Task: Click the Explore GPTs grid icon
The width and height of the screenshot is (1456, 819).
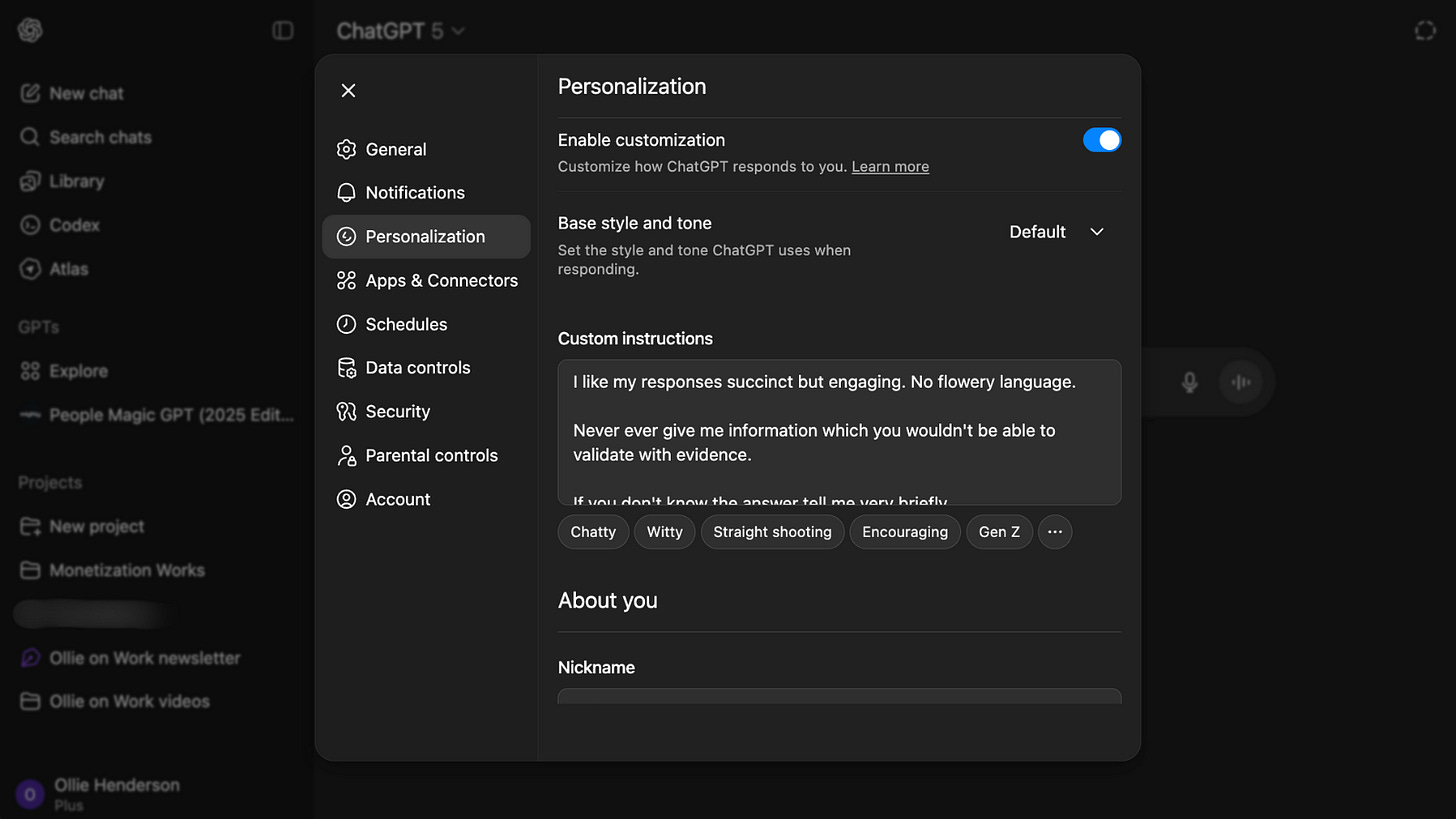Action: coord(30,371)
